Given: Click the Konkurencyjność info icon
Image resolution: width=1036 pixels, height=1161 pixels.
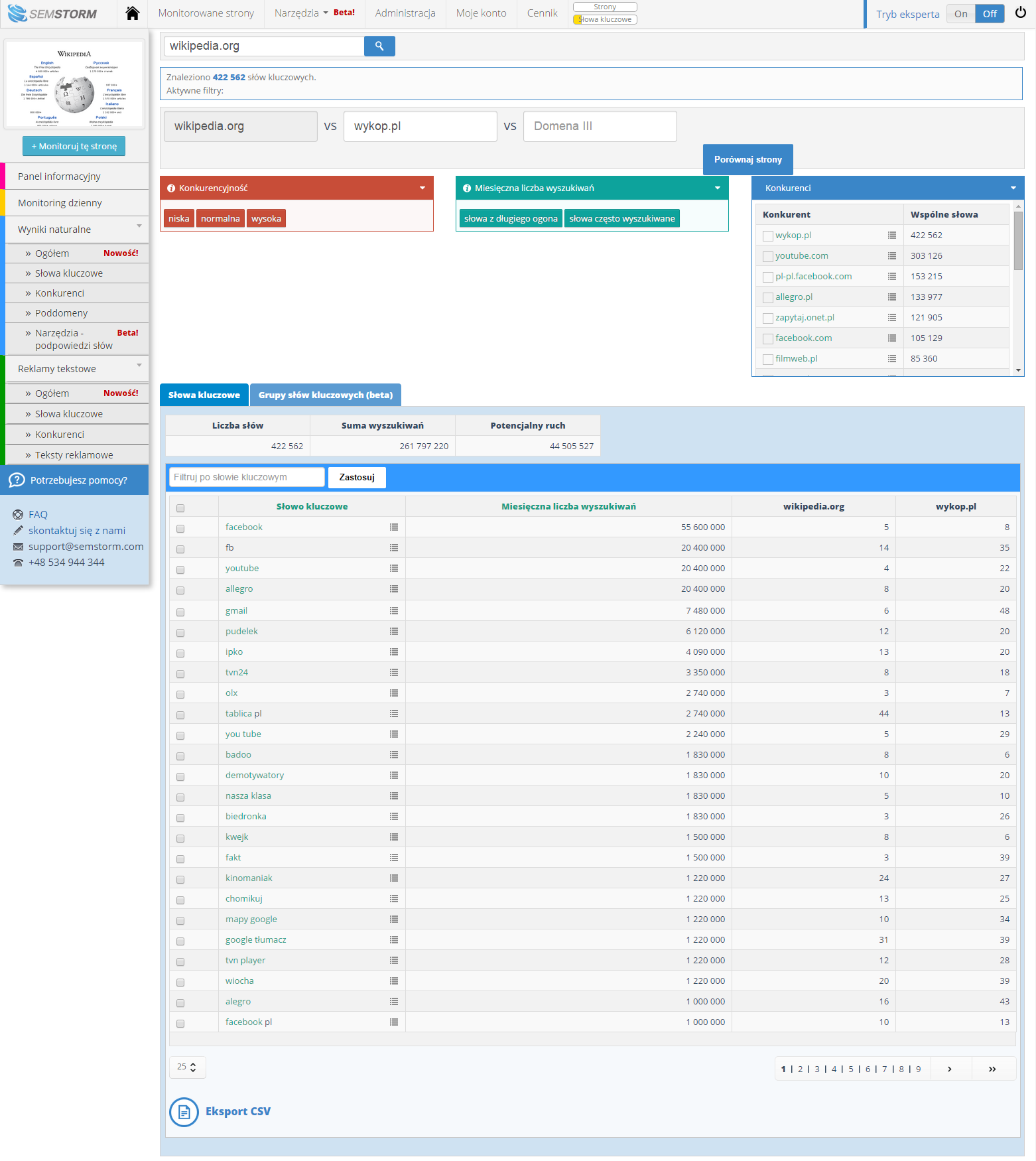Looking at the screenshot, I should [171, 188].
